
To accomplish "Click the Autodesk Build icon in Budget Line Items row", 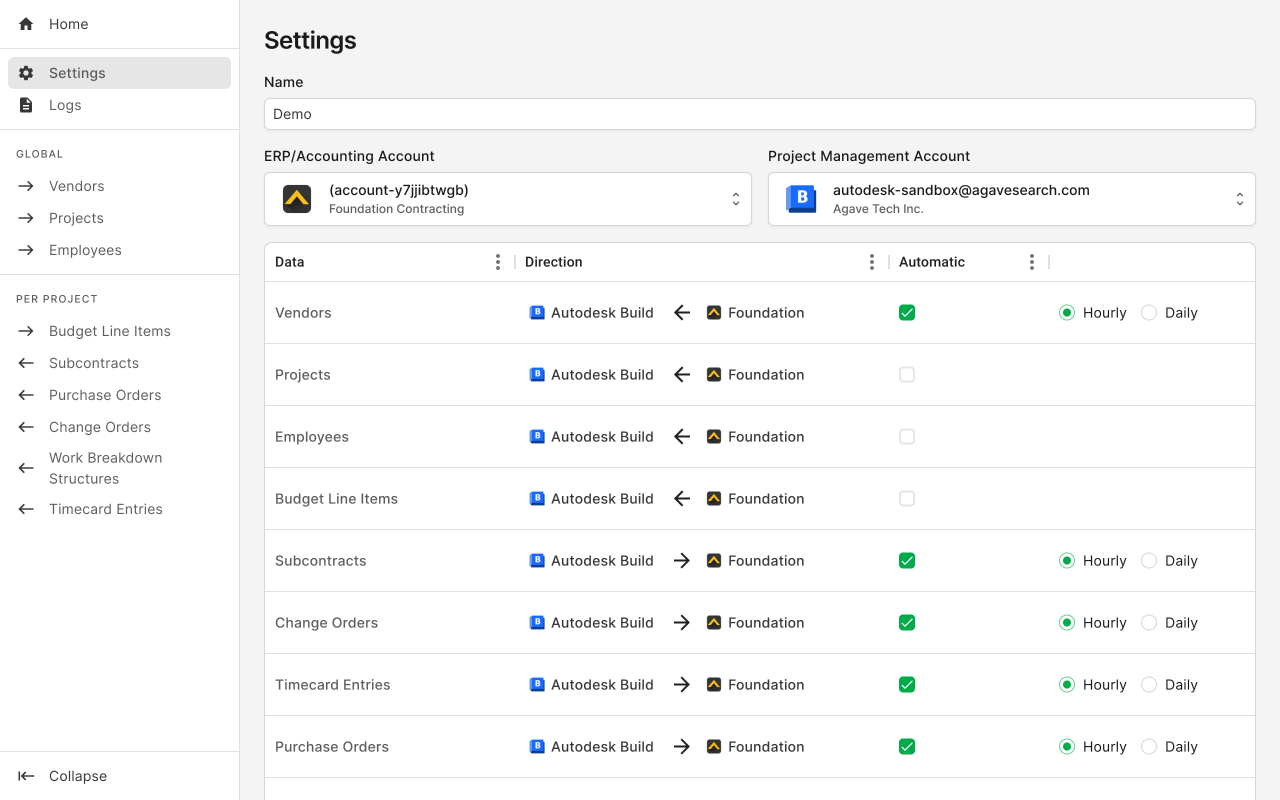I will click(537, 499).
